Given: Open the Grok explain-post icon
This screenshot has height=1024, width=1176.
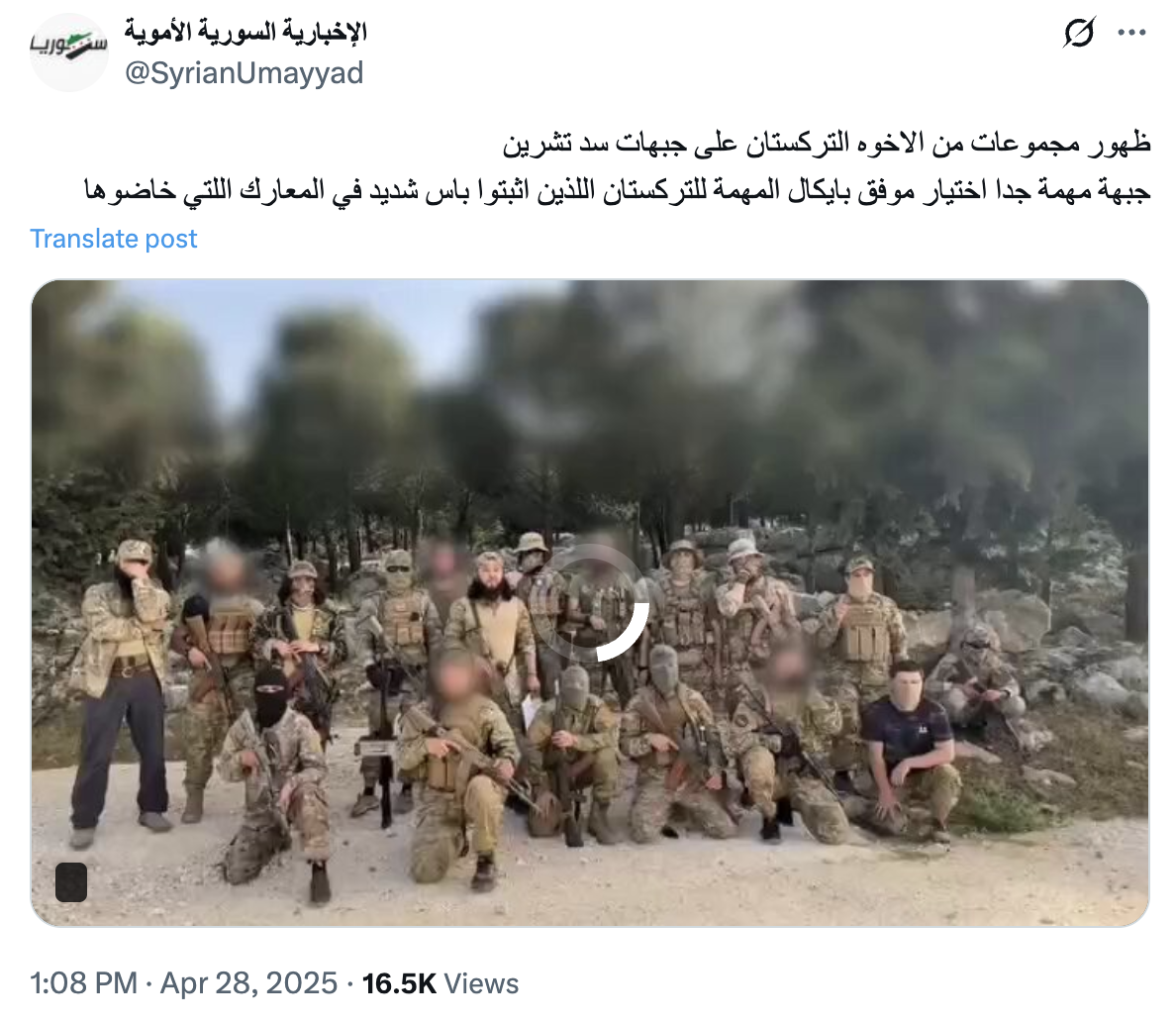Looking at the screenshot, I should click(1079, 33).
